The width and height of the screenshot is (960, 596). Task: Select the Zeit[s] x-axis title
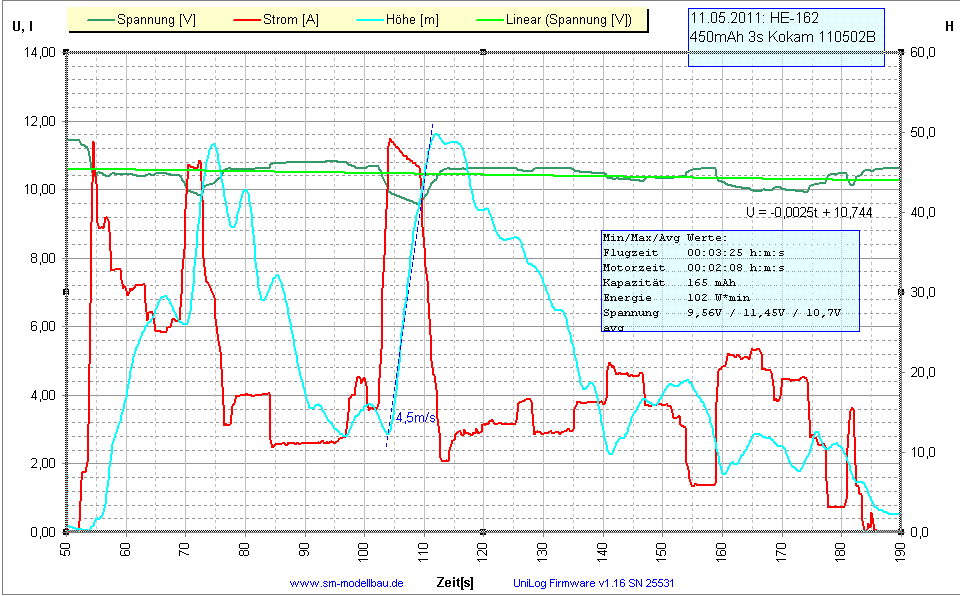pyautogui.click(x=455, y=581)
